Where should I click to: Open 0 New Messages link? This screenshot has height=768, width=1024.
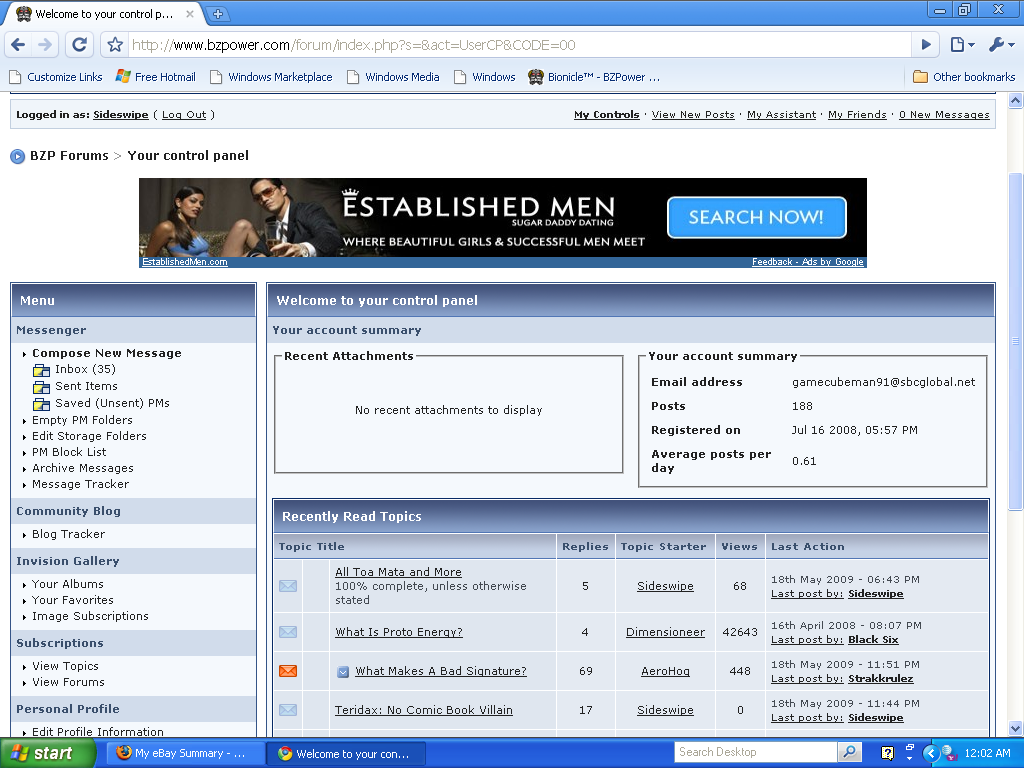944,114
